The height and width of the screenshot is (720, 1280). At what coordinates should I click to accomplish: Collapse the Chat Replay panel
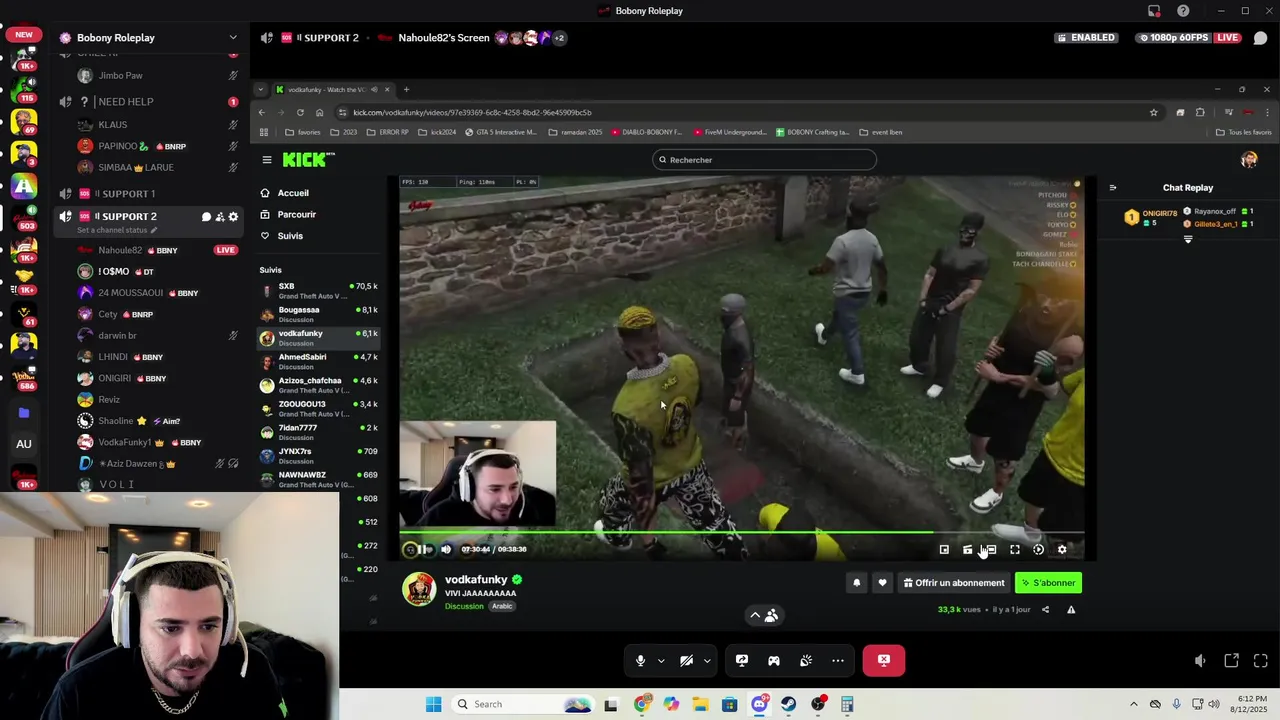pos(1112,188)
